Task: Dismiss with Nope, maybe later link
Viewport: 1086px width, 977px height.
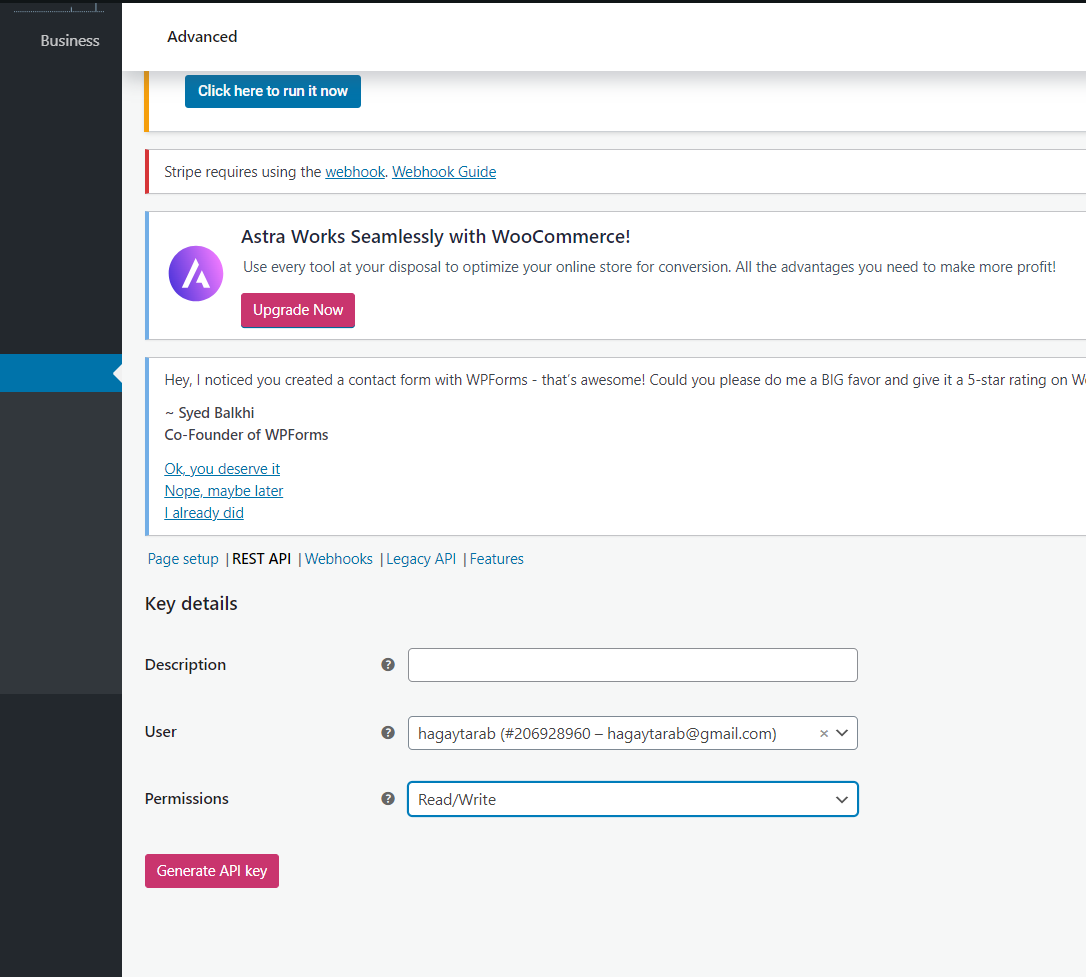Action: pos(224,491)
